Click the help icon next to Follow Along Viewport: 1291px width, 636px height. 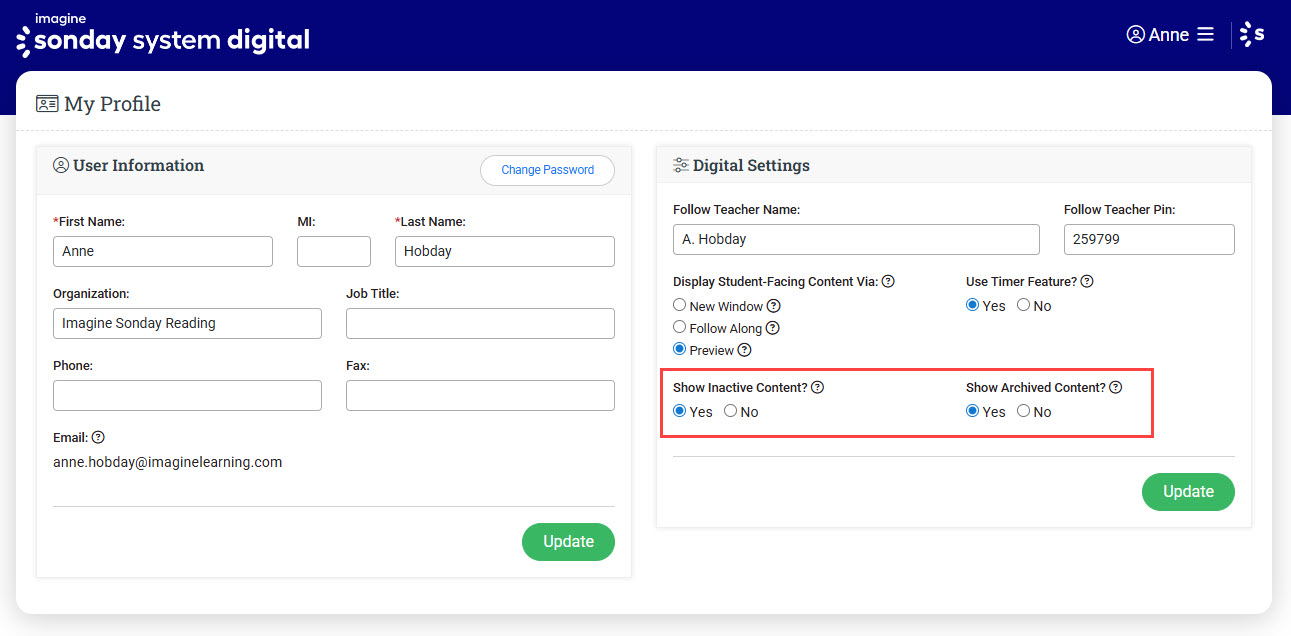[x=772, y=328]
